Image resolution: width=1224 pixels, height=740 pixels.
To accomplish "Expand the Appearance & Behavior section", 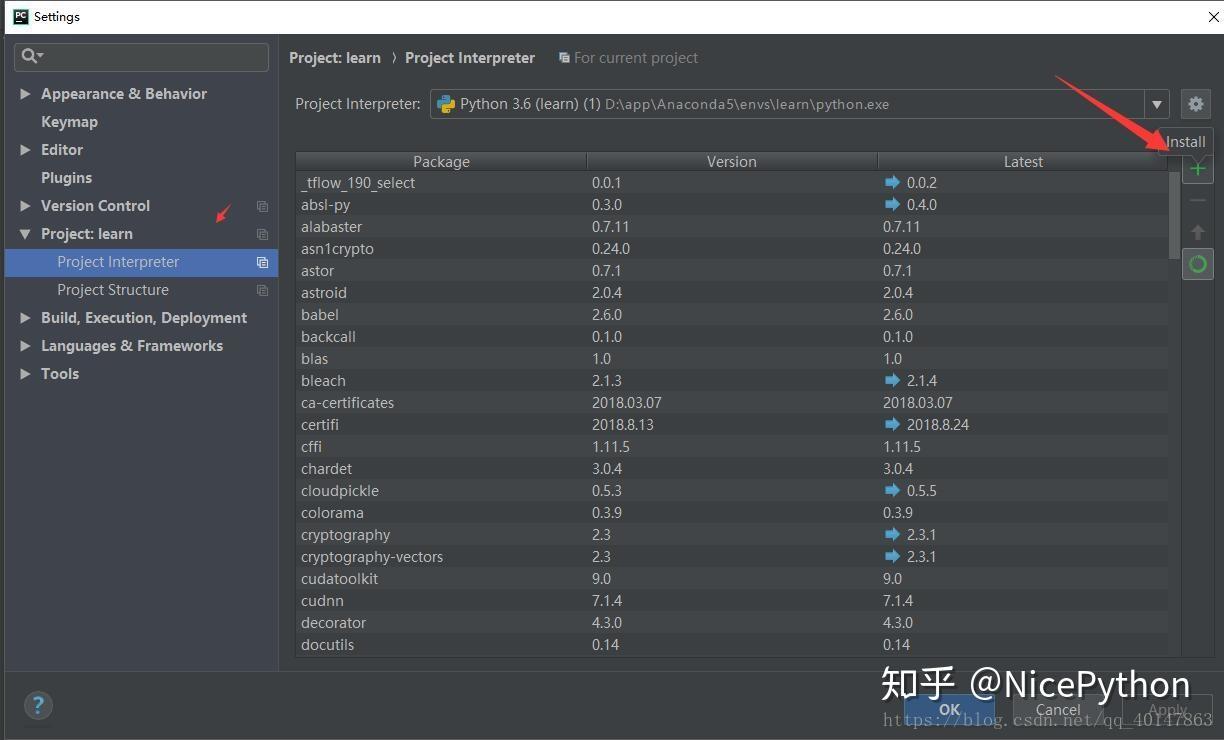I will tap(25, 93).
